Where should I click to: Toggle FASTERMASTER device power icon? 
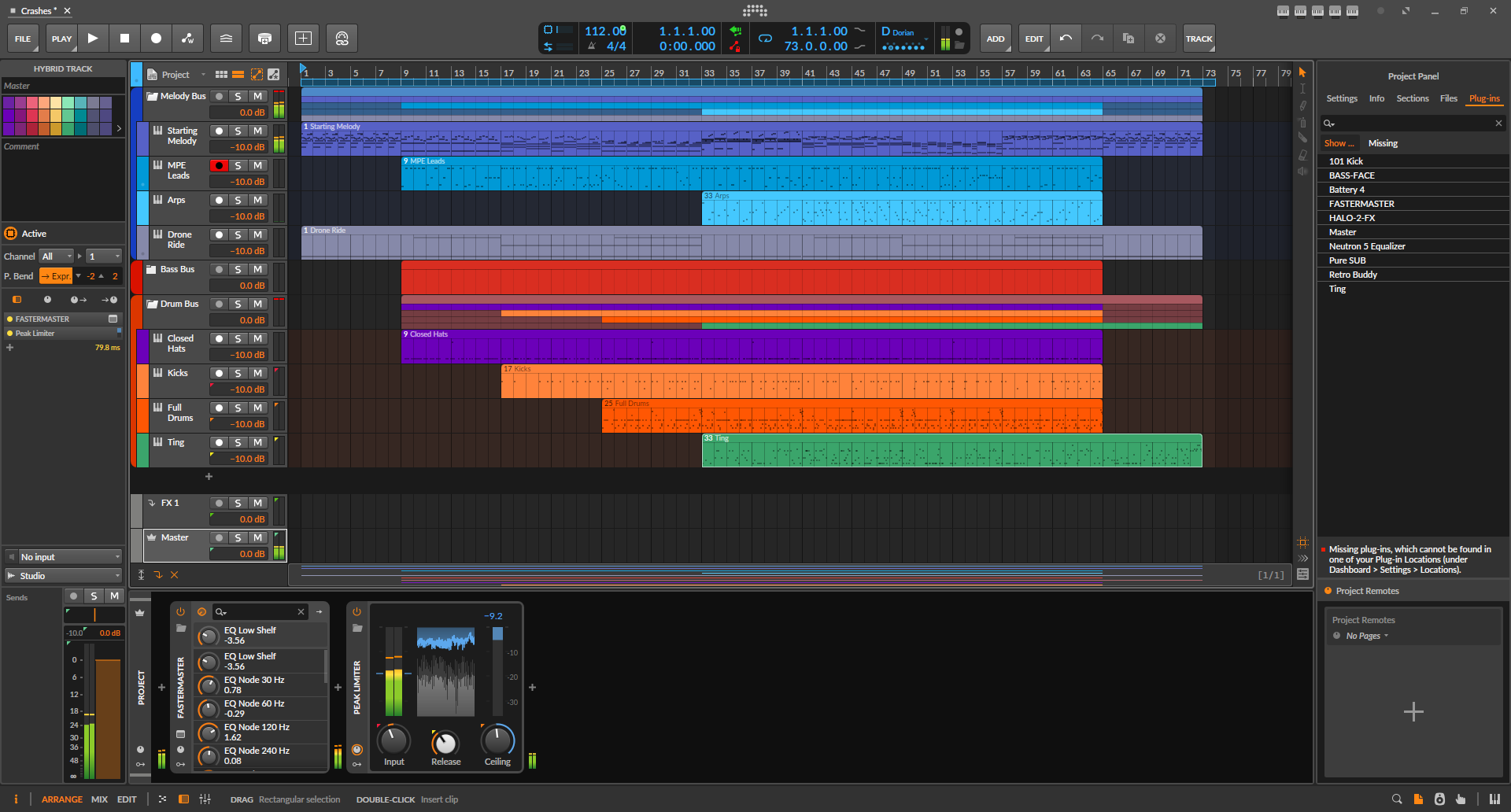[180, 611]
